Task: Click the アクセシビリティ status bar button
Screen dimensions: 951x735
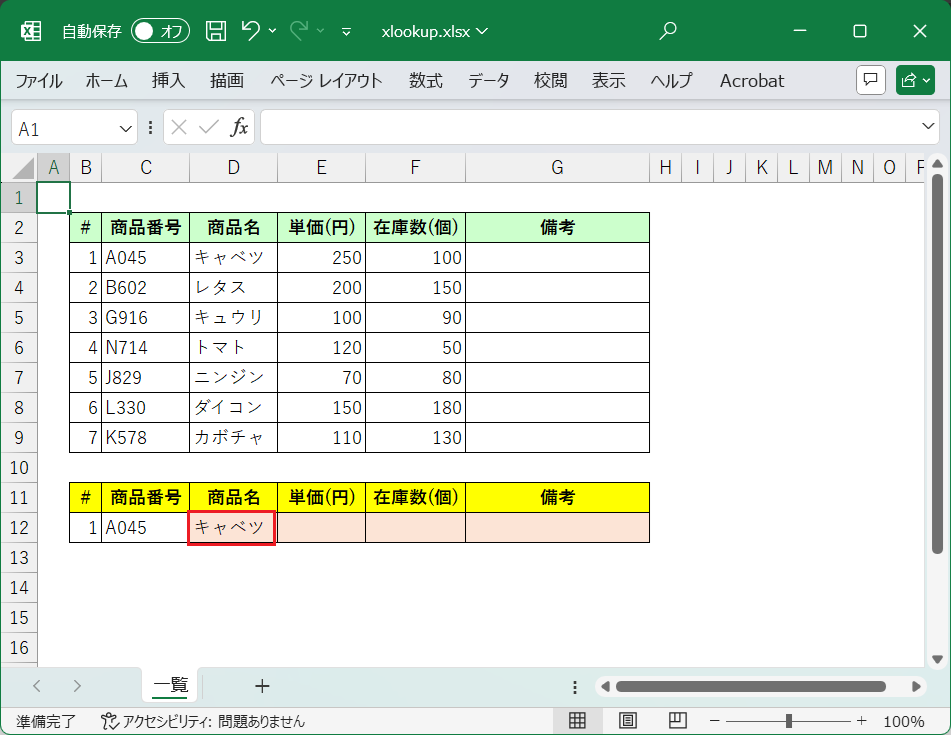Action: [x=203, y=721]
